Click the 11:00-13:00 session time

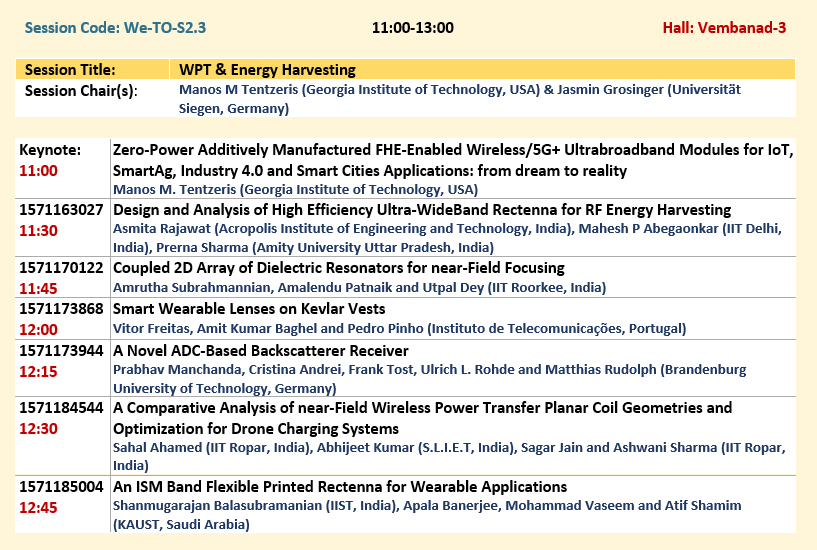pos(412,27)
